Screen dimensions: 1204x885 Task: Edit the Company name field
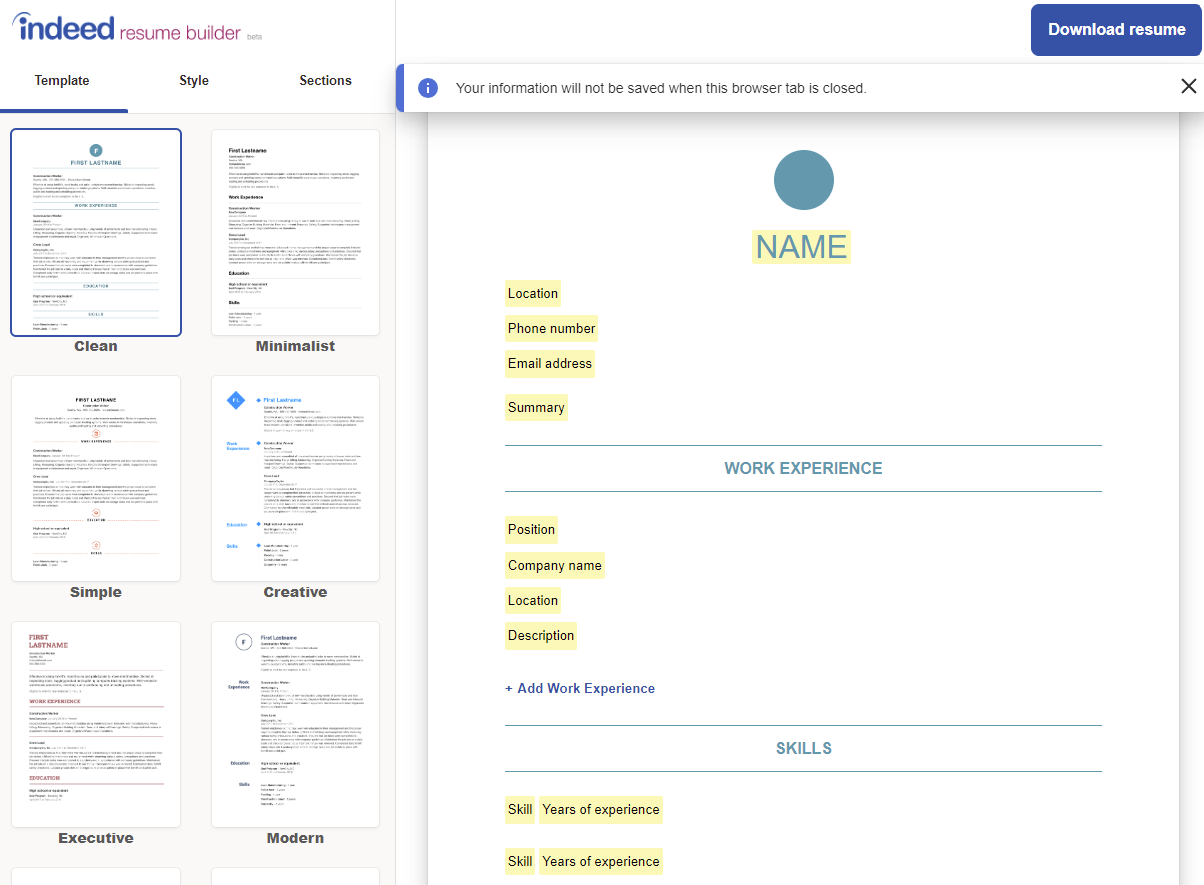[x=555, y=566]
